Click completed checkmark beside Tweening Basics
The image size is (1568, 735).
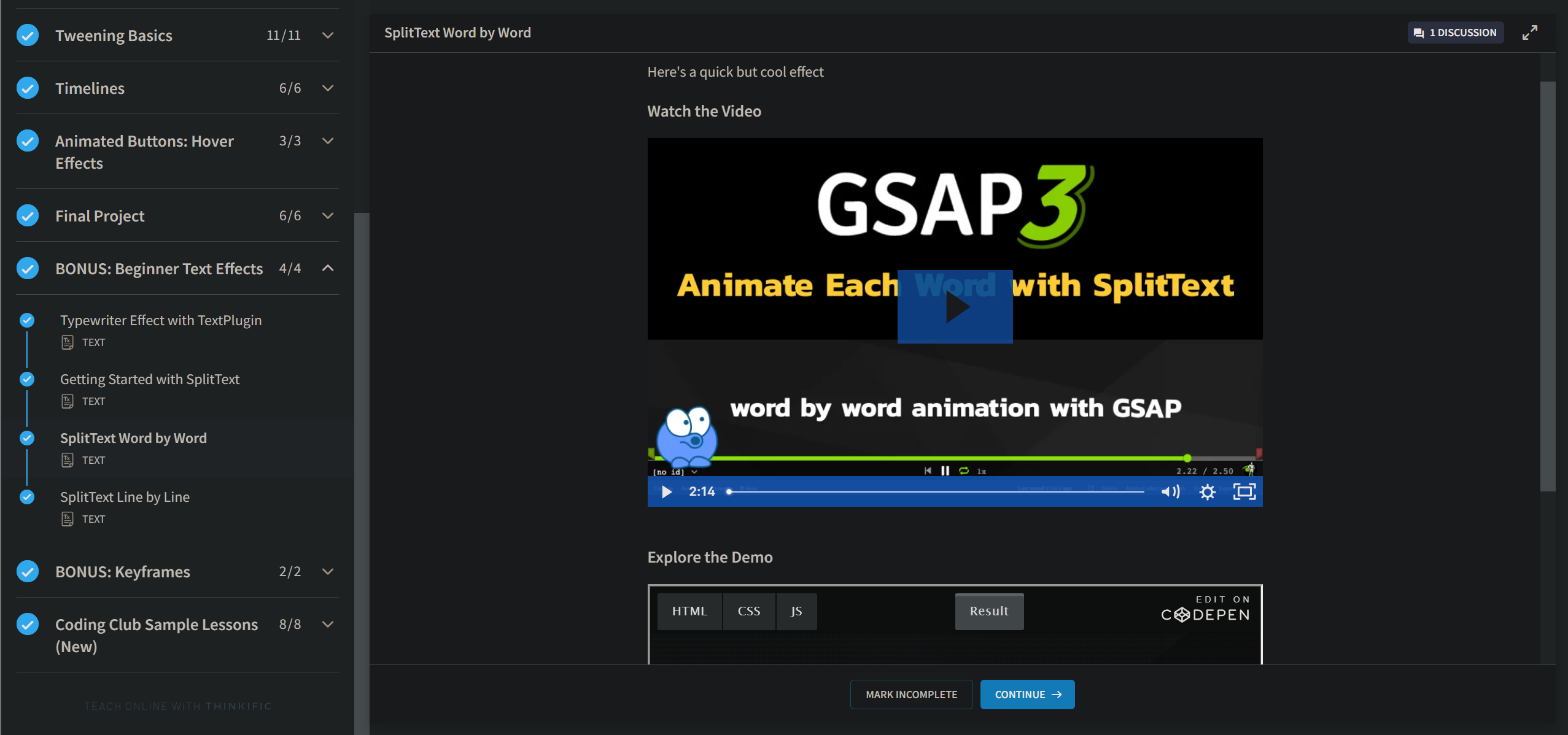click(x=28, y=35)
